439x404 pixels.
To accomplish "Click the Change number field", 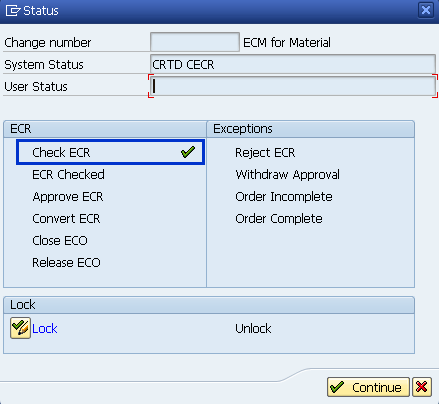I will pos(195,42).
